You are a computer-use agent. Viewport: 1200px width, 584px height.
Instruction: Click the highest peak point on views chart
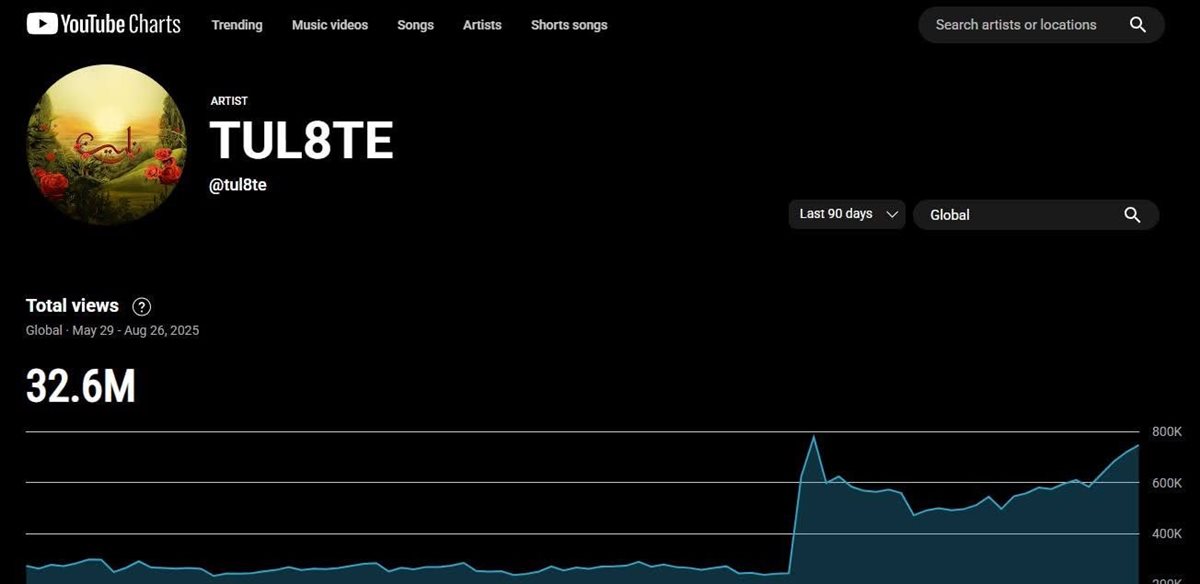[x=814, y=437]
